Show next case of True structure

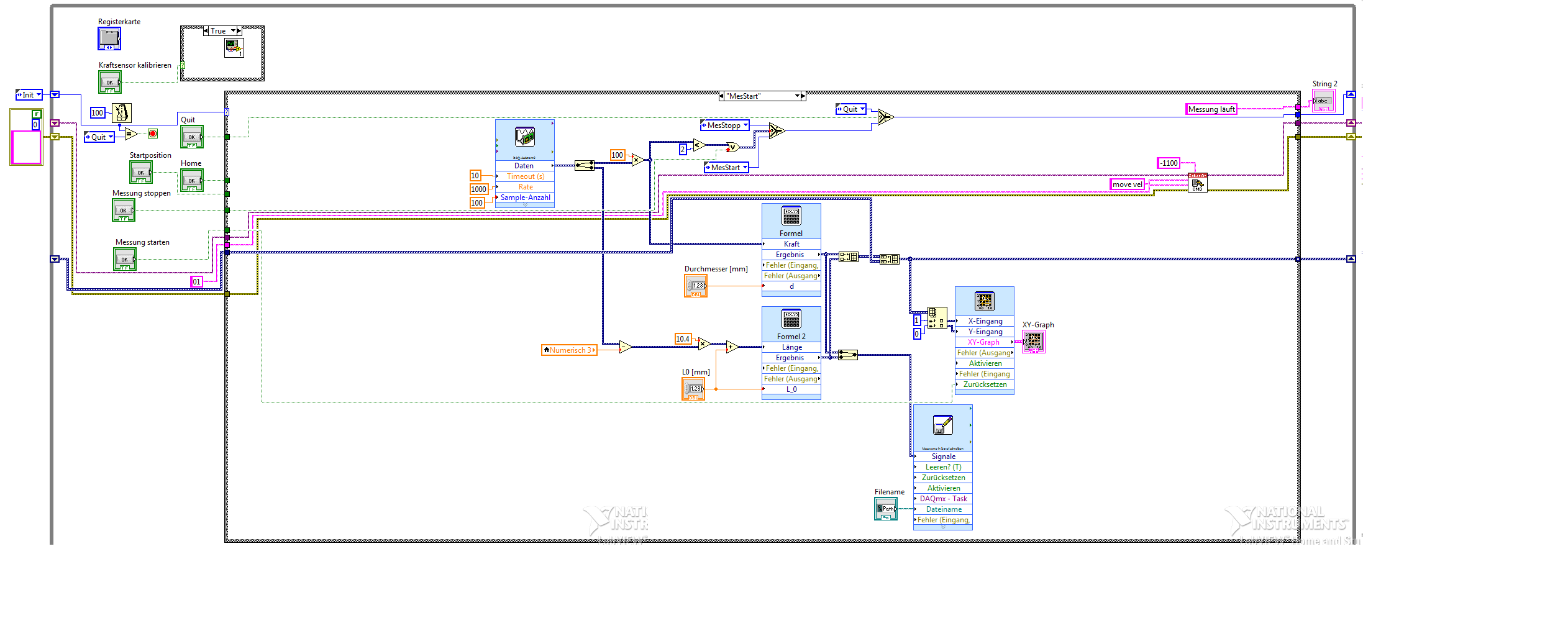tap(239, 31)
